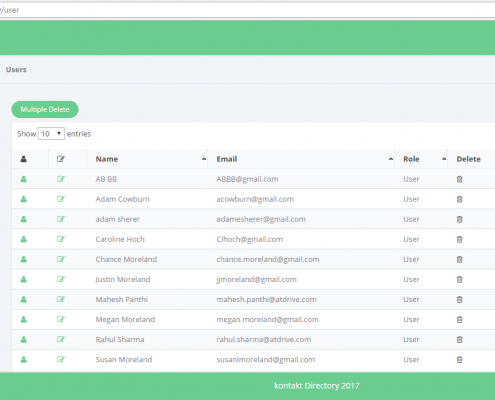
Task: Click the delete trash icon for AB BB
Action: tap(459, 179)
